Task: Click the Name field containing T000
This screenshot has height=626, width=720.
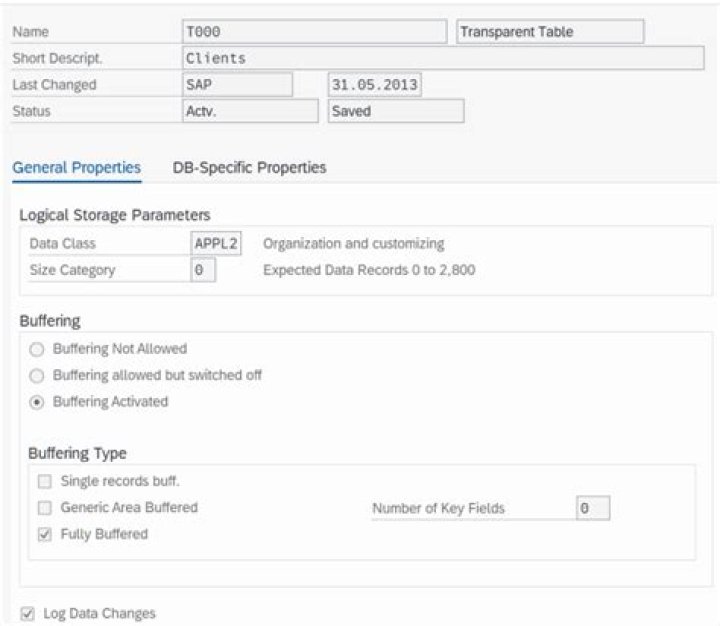Action: tap(314, 32)
